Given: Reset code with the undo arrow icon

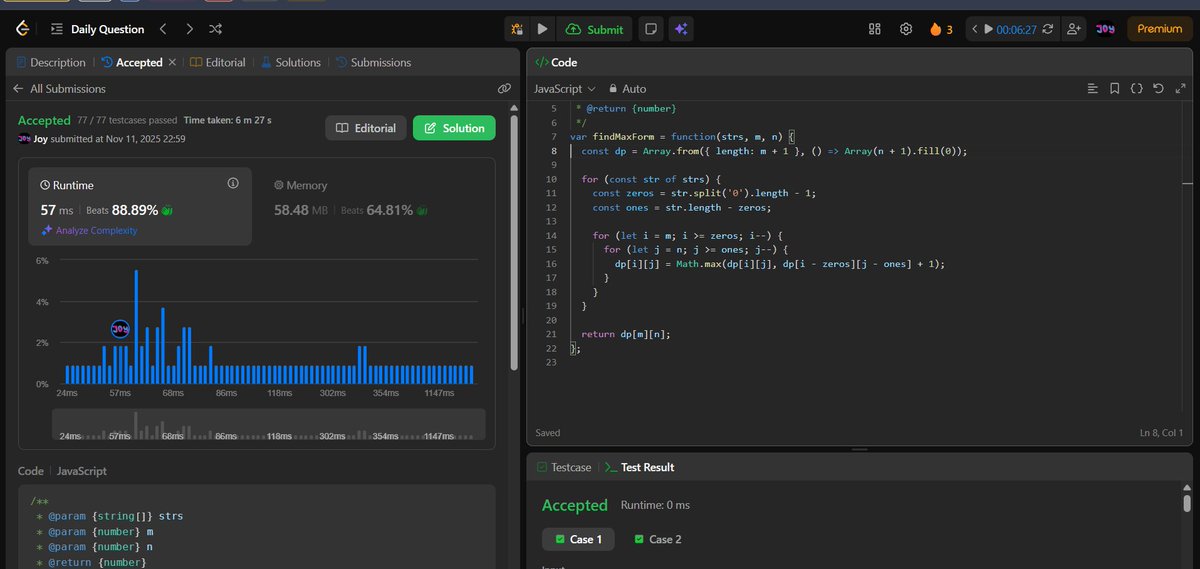Looking at the screenshot, I should click(x=1158, y=89).
